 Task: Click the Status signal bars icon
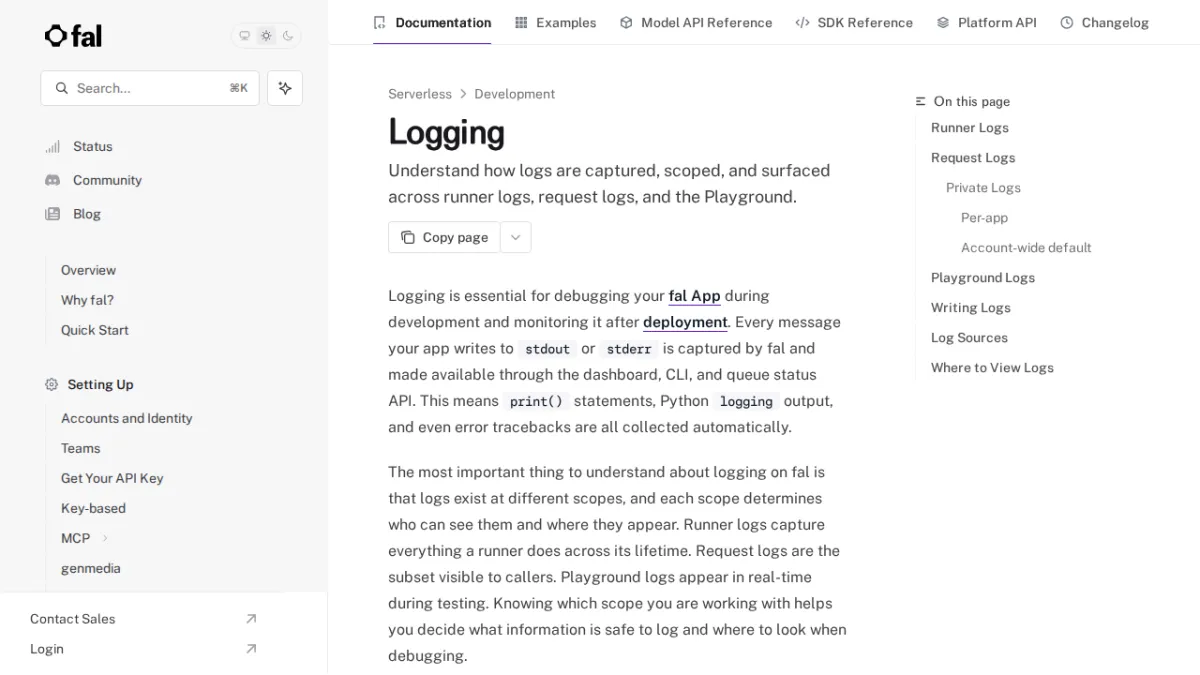coord(52,146)
